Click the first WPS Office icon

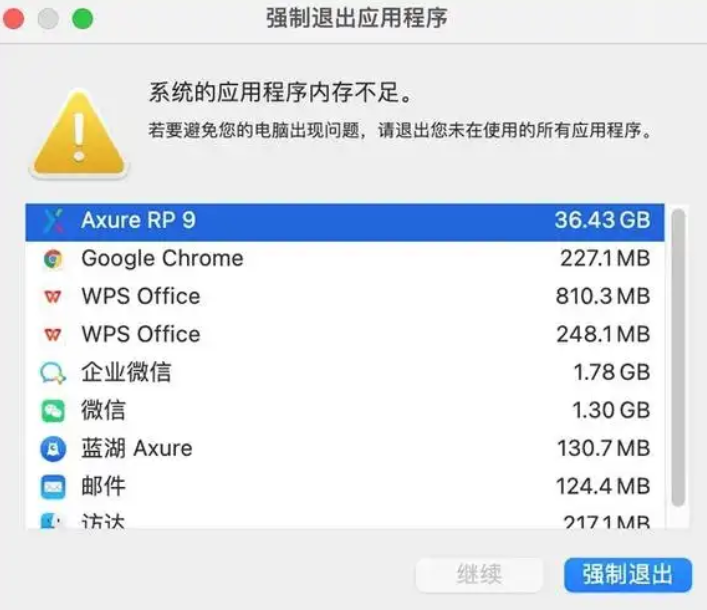tap(53, 297)
